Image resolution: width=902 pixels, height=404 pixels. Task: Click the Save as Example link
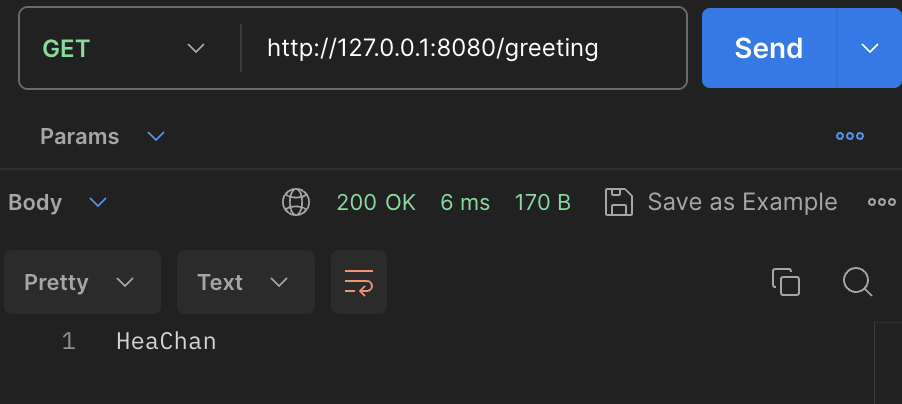coord(742,202)
